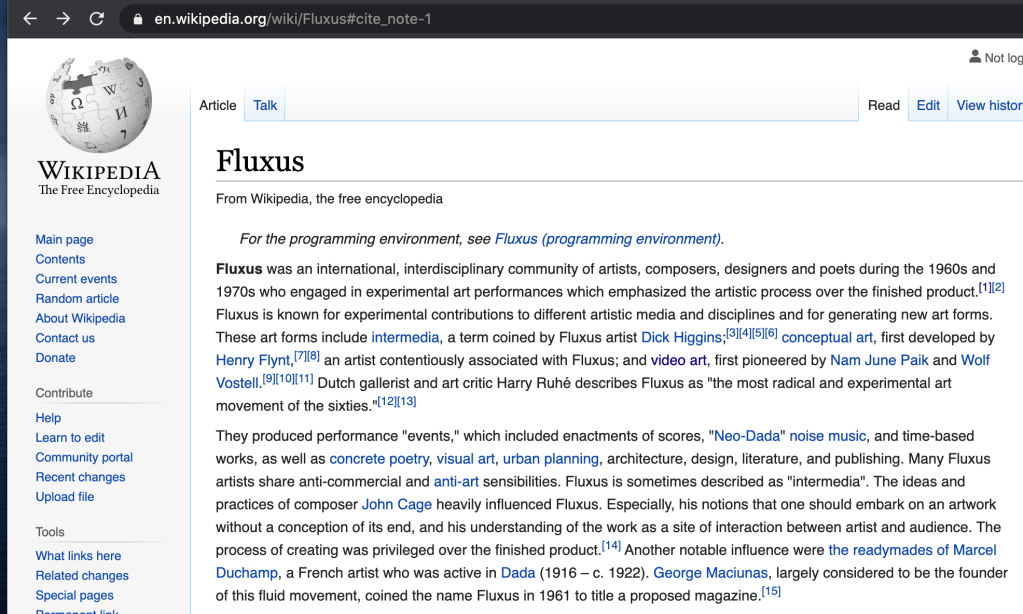Open What links here in Tools
1023x614 pixels.
coord(78,556)
